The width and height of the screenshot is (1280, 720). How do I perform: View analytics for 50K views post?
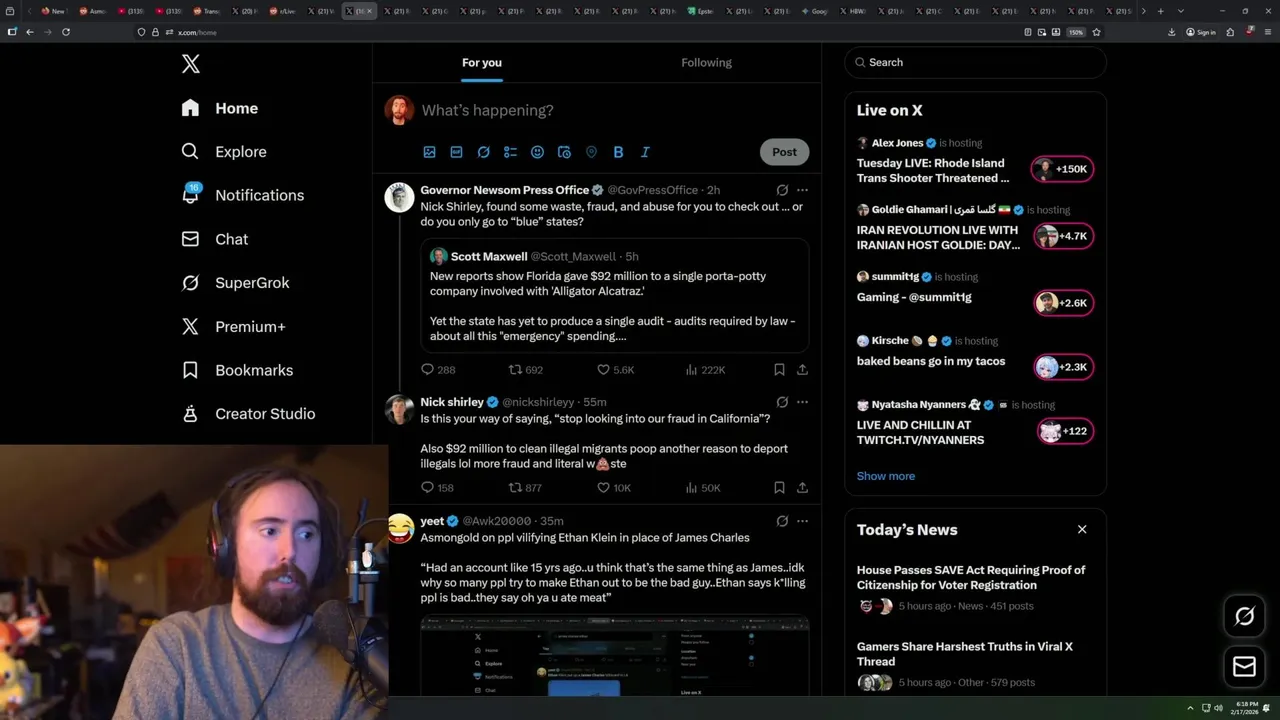[703, 488]
